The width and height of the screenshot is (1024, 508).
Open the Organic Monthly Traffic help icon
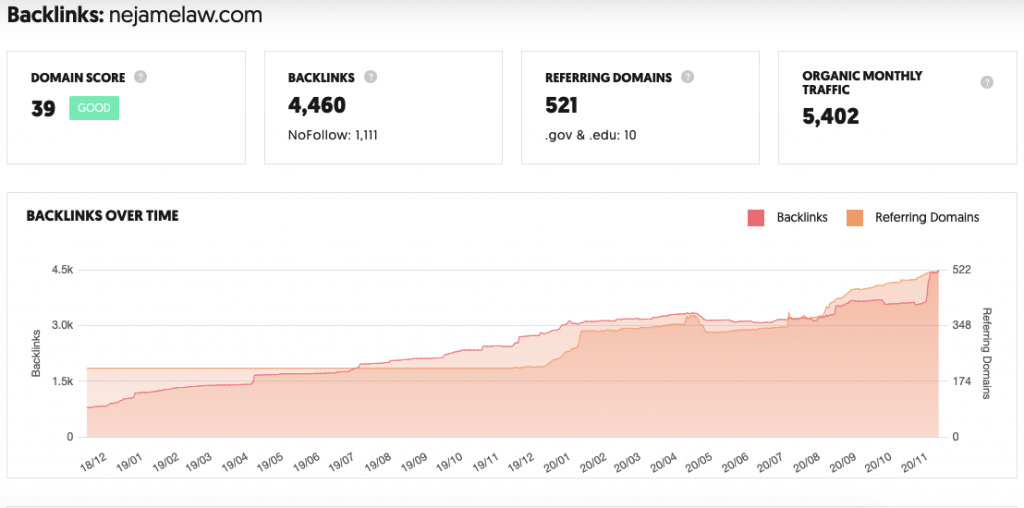tap(987, 82)
